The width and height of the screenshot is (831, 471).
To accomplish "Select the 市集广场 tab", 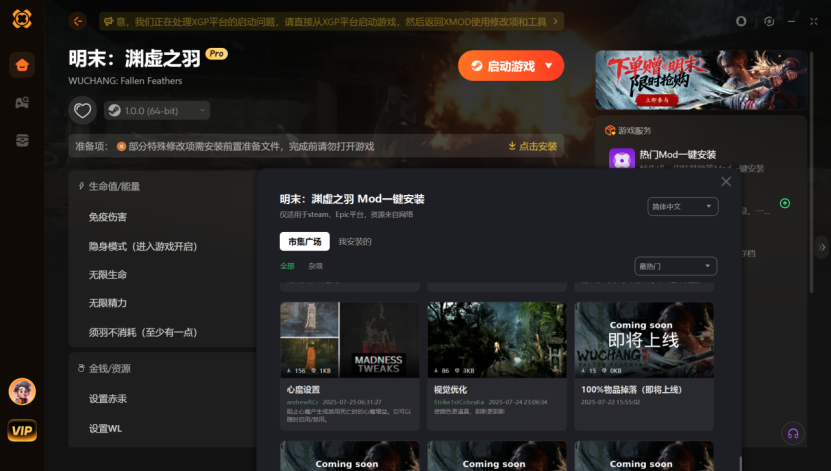I will coord(304,241).
